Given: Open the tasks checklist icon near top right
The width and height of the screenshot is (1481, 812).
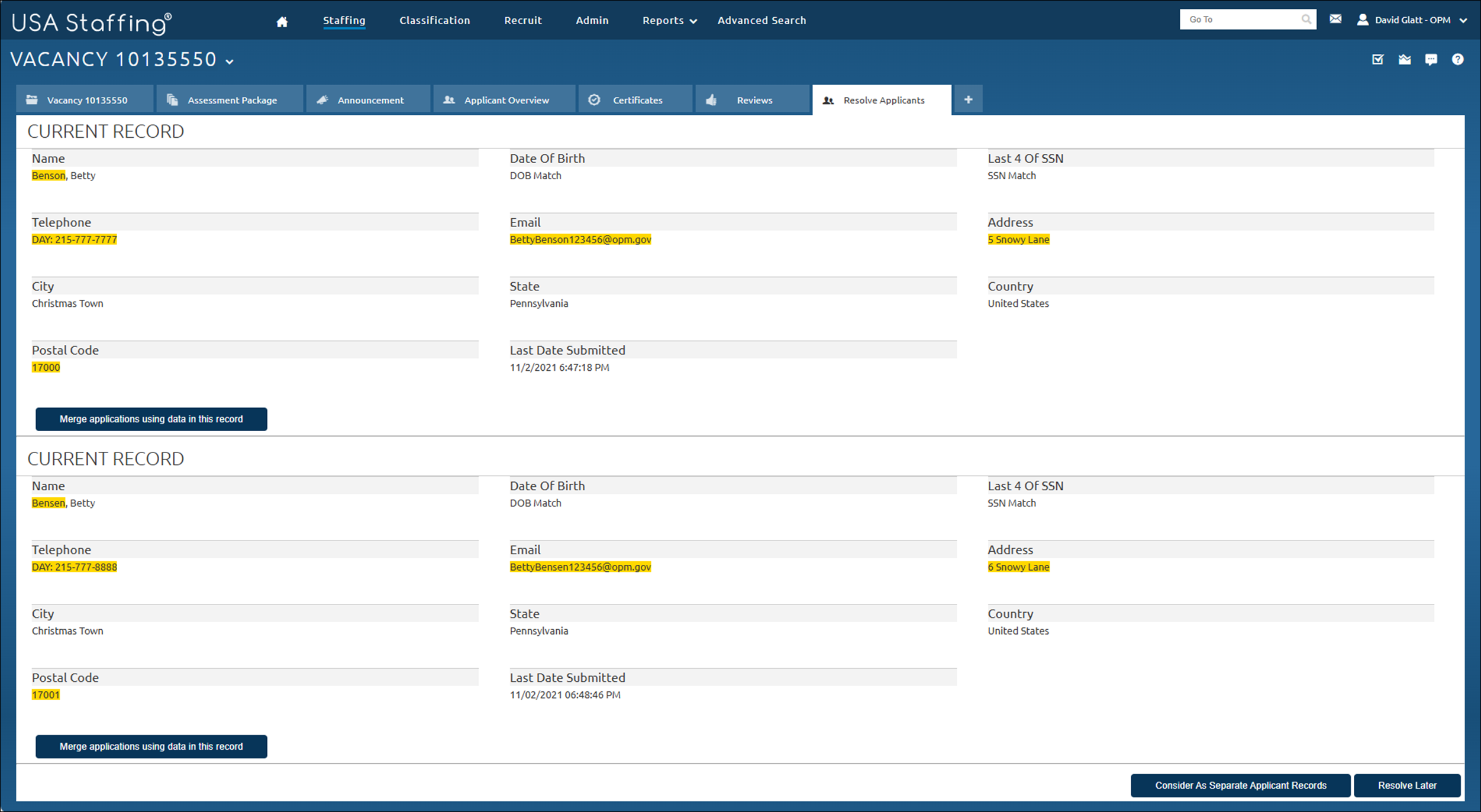Looking at the screenshot, I should tap(1378, 59).
